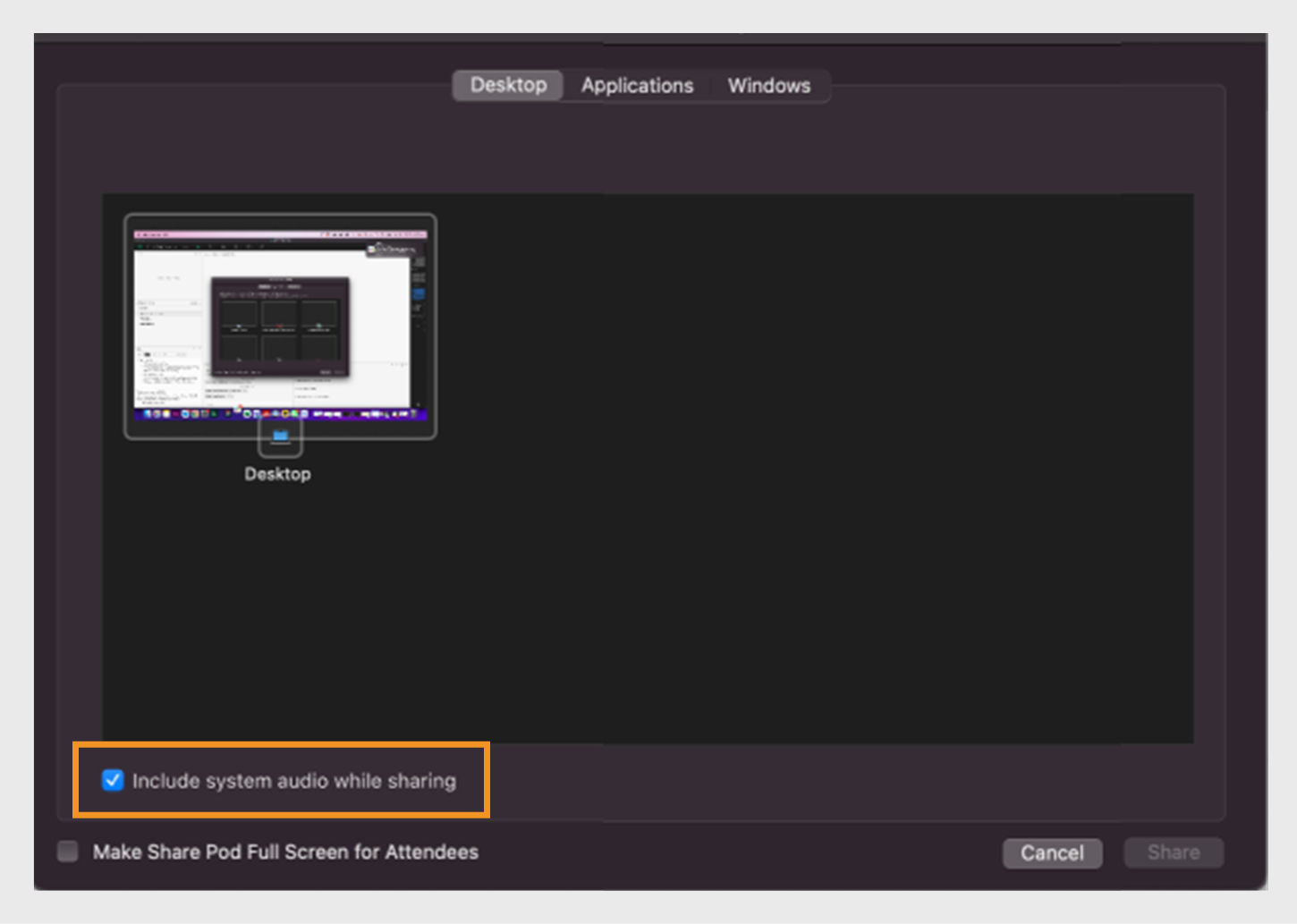The image size is (1297, 924).
Task: Click the Trash icon at the preview dock's right end
Action: (x=412, y=414)
